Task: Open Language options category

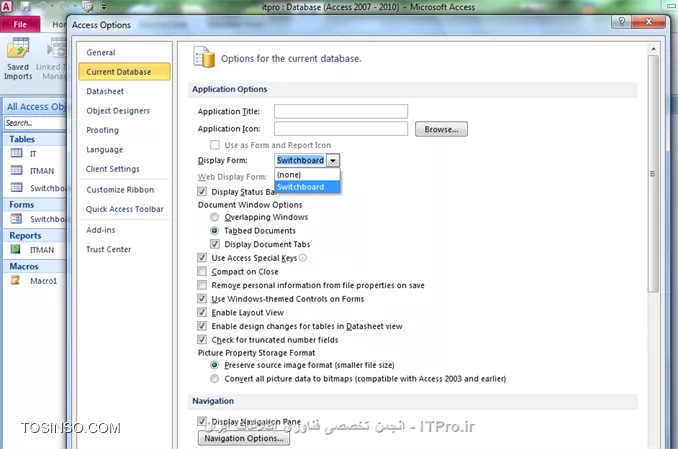Action: click(x=125, y=150)
